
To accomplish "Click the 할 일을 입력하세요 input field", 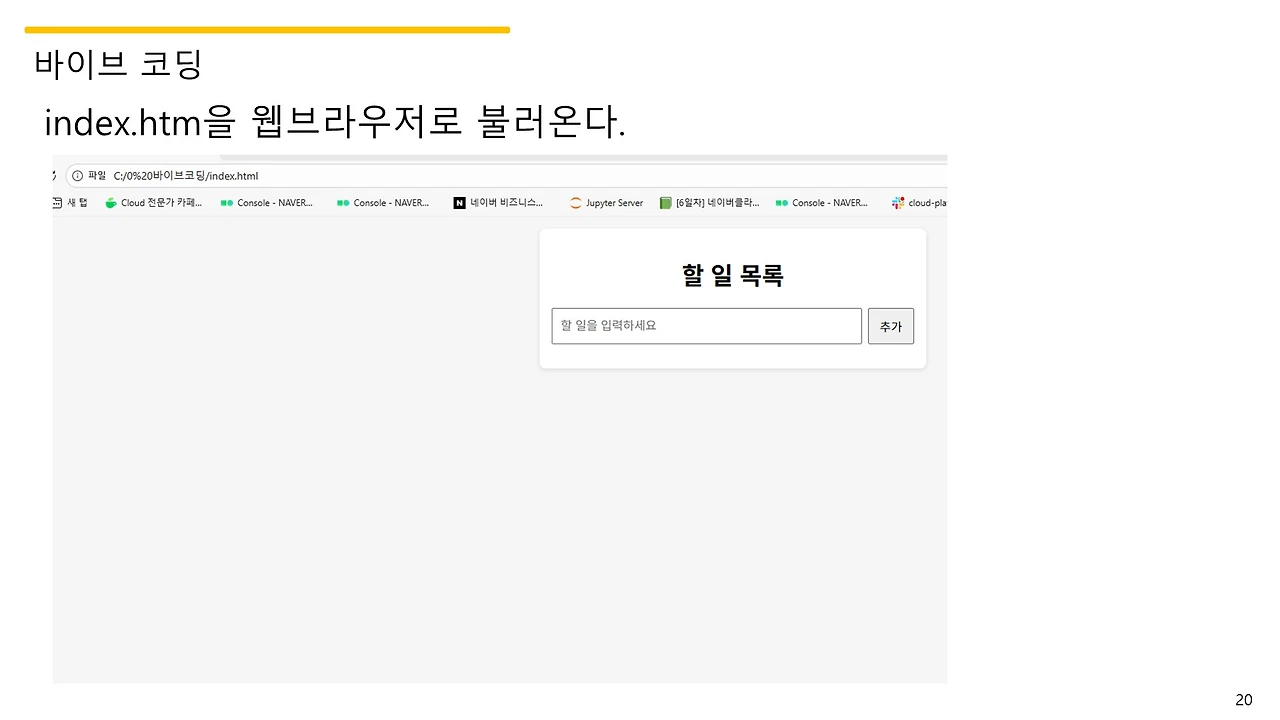I will coord(706,325).
